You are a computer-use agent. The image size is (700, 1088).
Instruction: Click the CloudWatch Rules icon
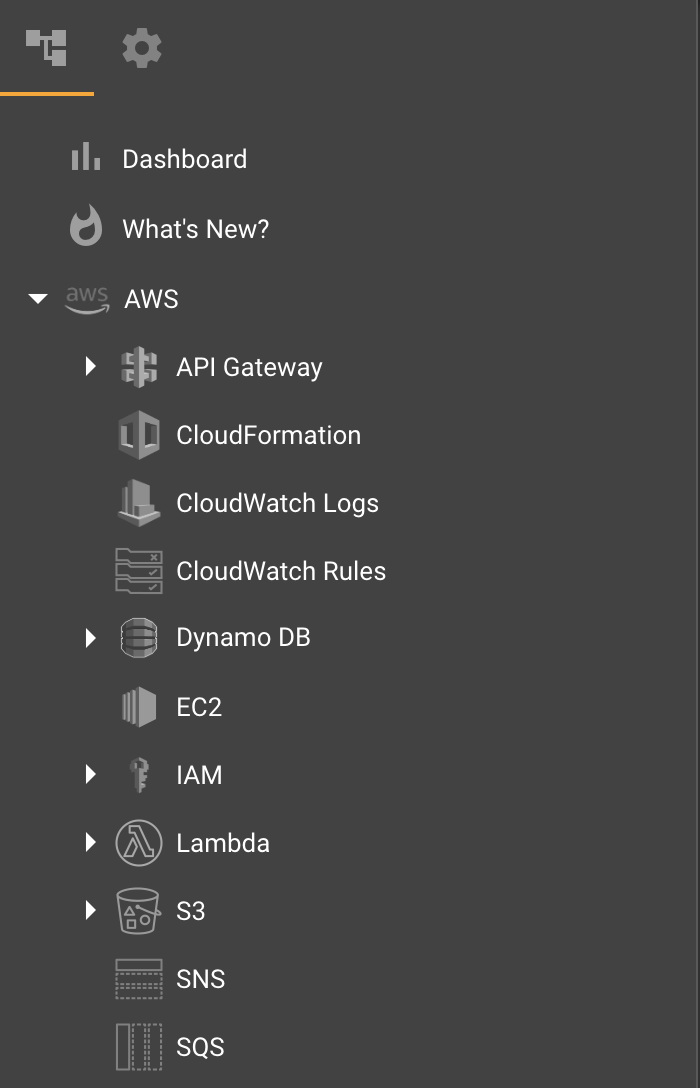pyautogui.click(x=139, y=571)
